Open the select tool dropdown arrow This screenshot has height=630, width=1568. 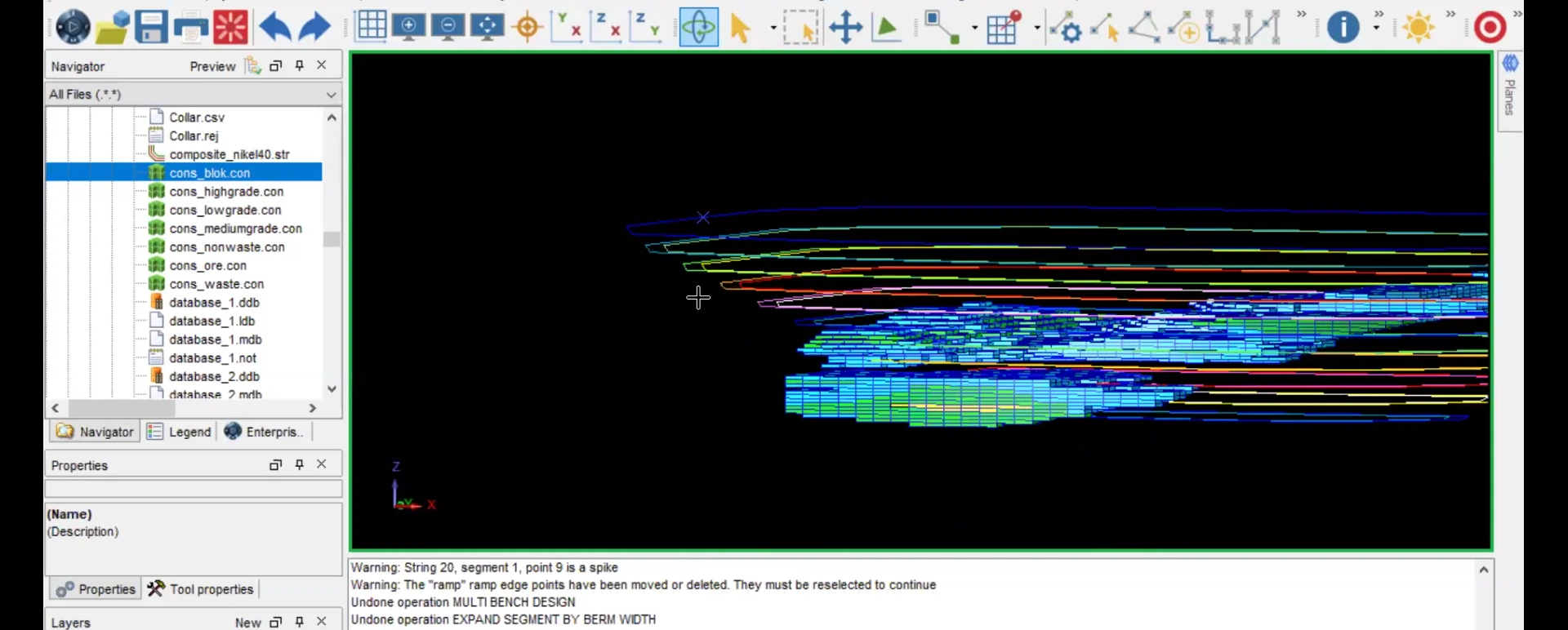[773, 28]
